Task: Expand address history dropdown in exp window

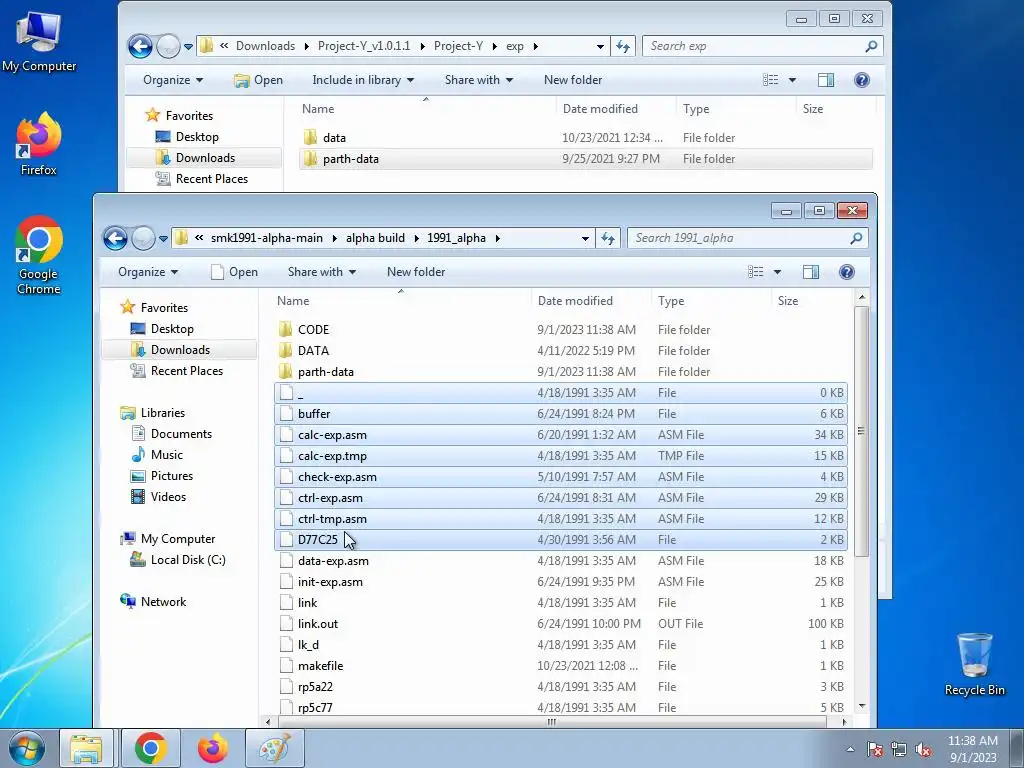Action: coord(600,46)
